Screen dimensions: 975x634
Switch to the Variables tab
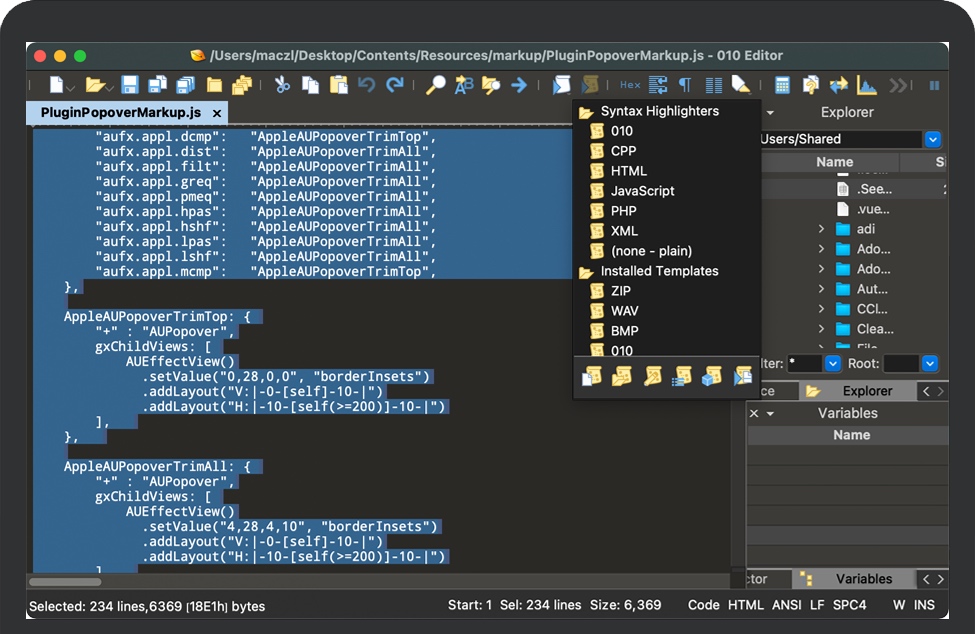click(863, 579)
